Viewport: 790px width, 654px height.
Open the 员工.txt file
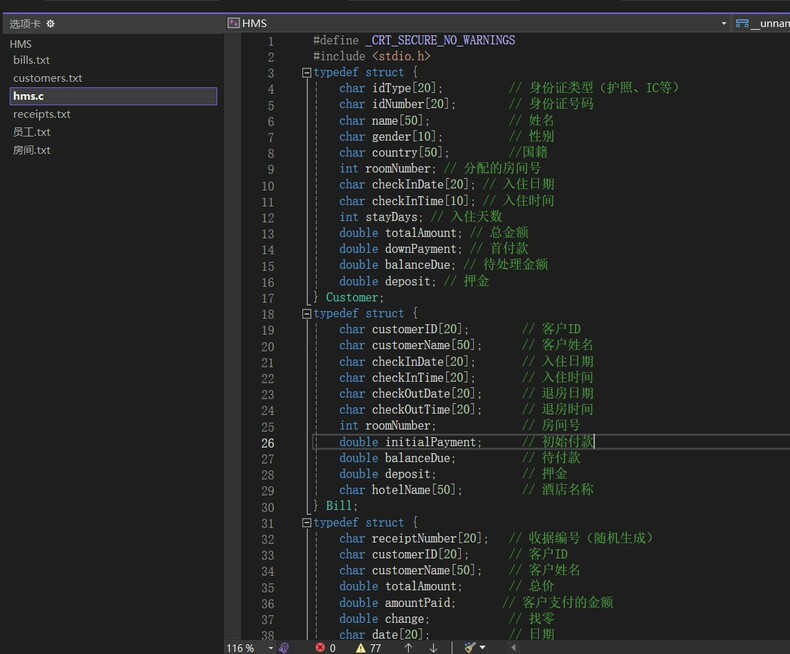point(31,132)
